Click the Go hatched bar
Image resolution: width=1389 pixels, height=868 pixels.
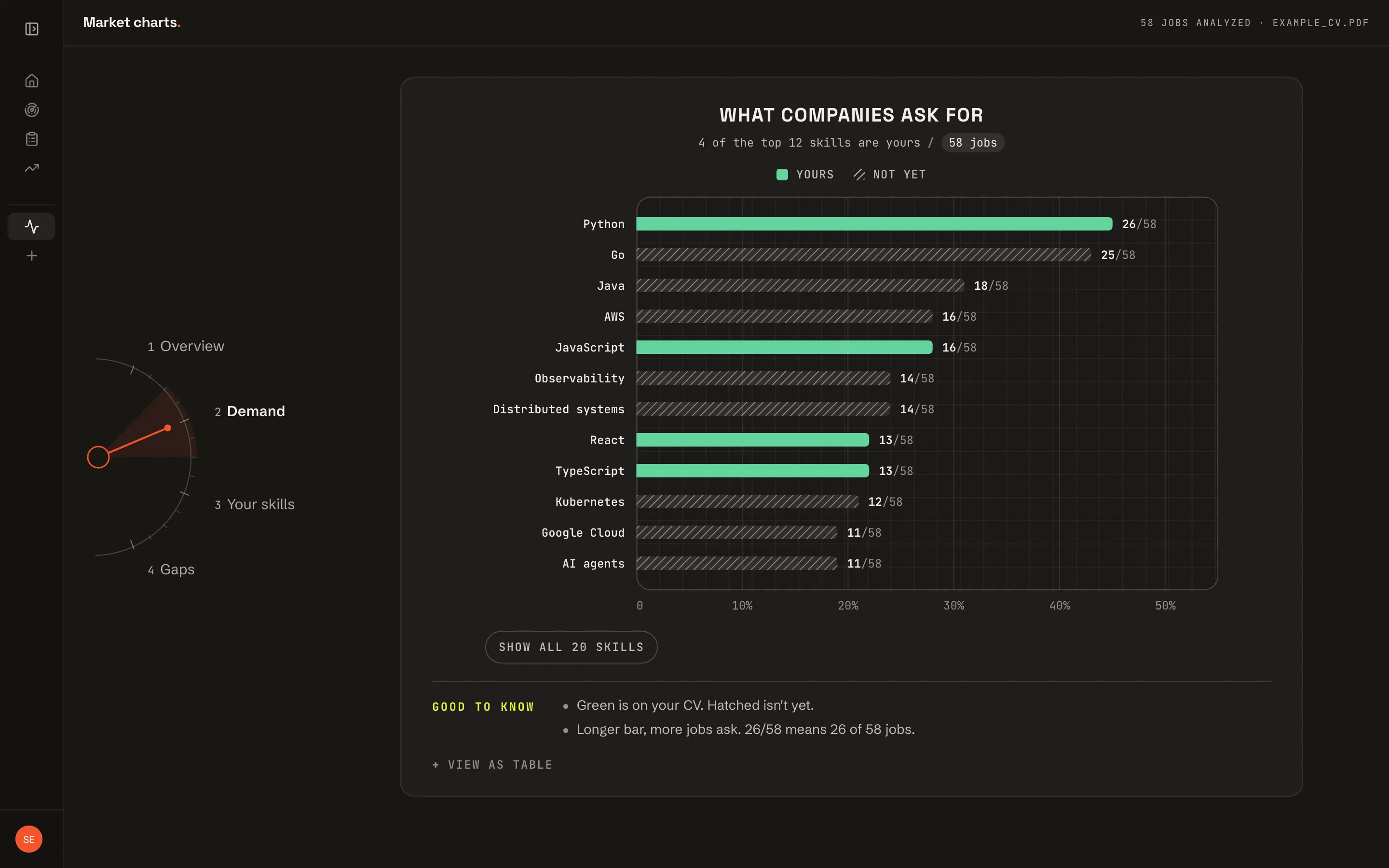click(864, 255)
